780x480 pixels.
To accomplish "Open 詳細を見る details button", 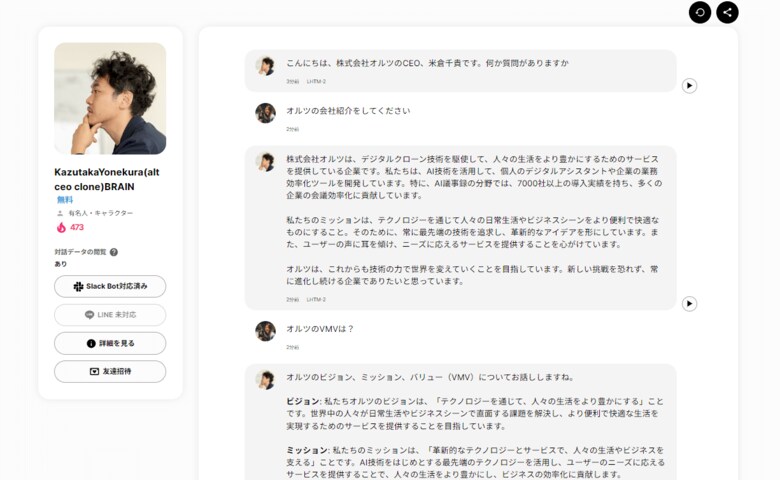I will pos(110,343).
